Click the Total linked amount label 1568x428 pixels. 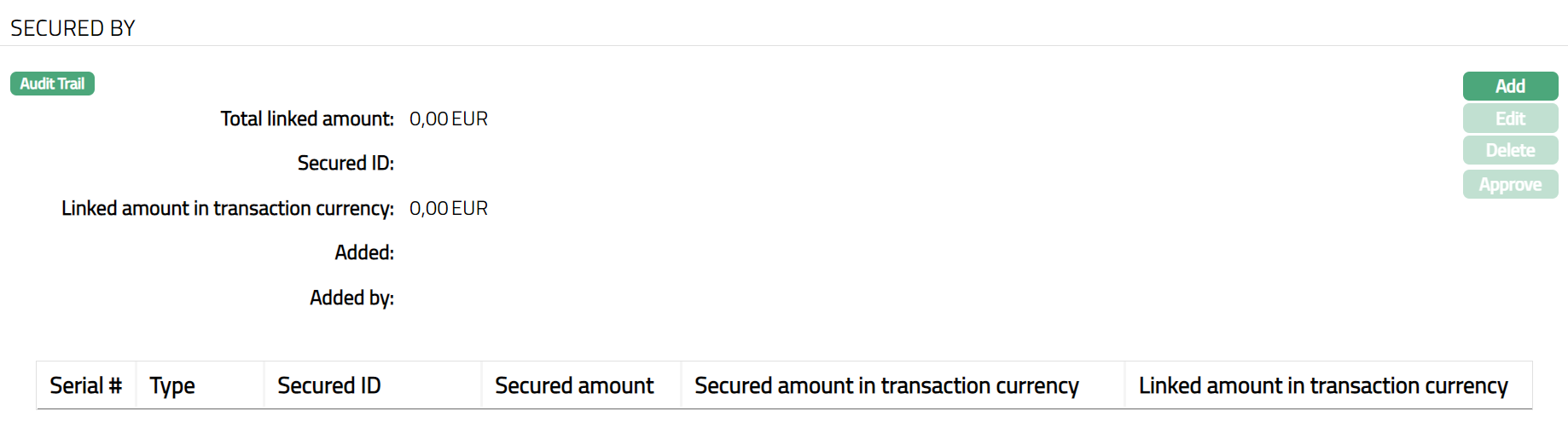coord(307,119)
